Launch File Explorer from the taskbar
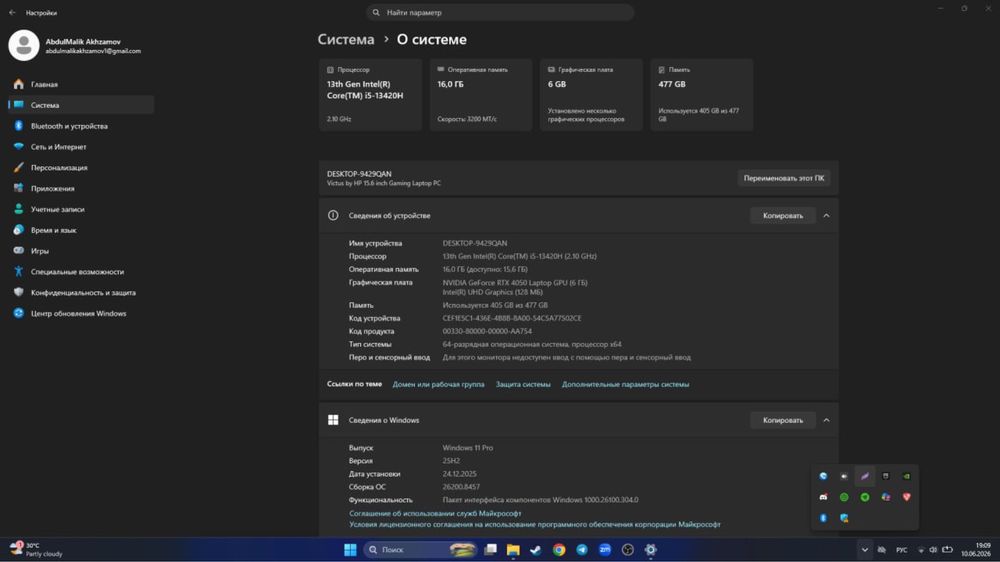 [x=513, y=549]
